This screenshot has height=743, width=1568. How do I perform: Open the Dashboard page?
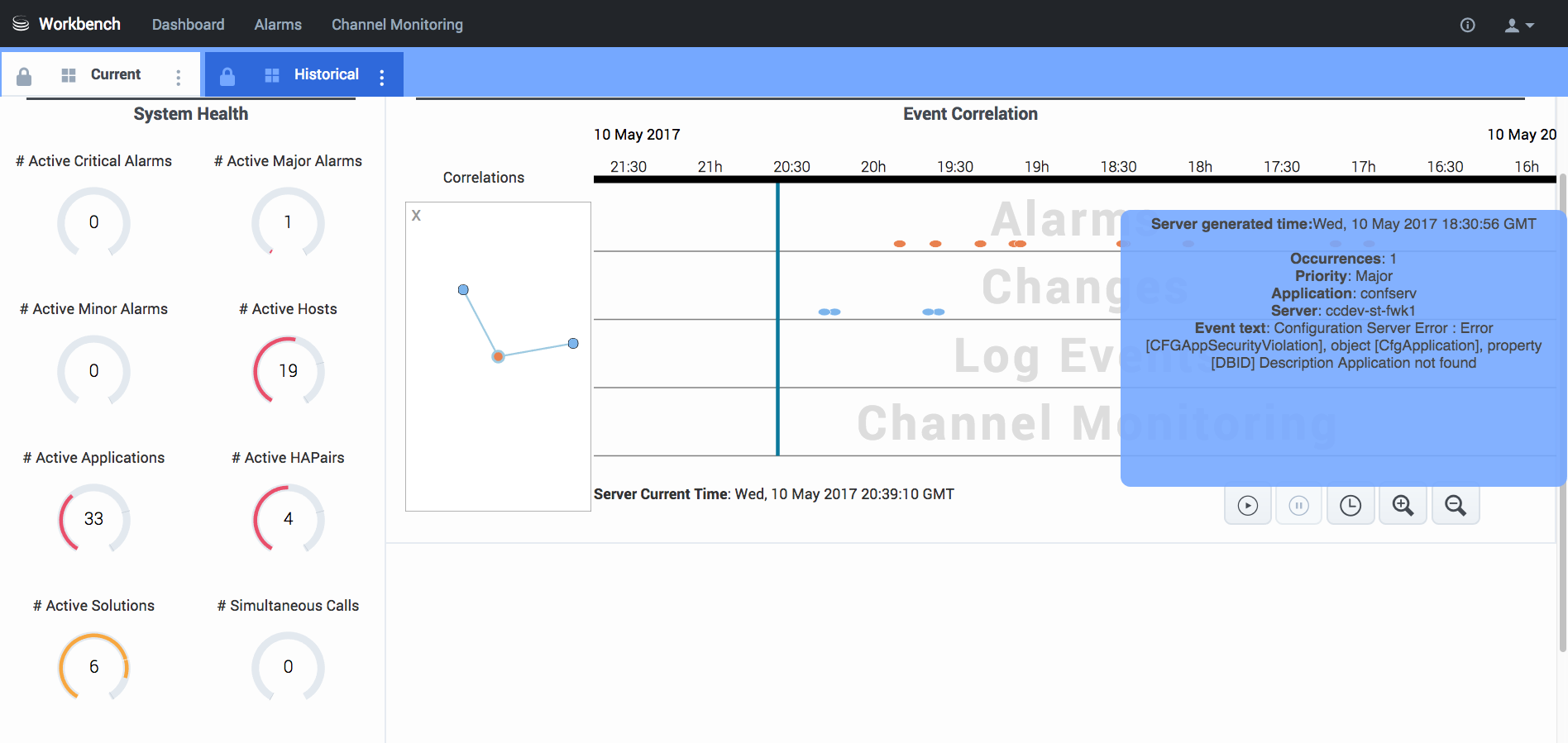188,25
